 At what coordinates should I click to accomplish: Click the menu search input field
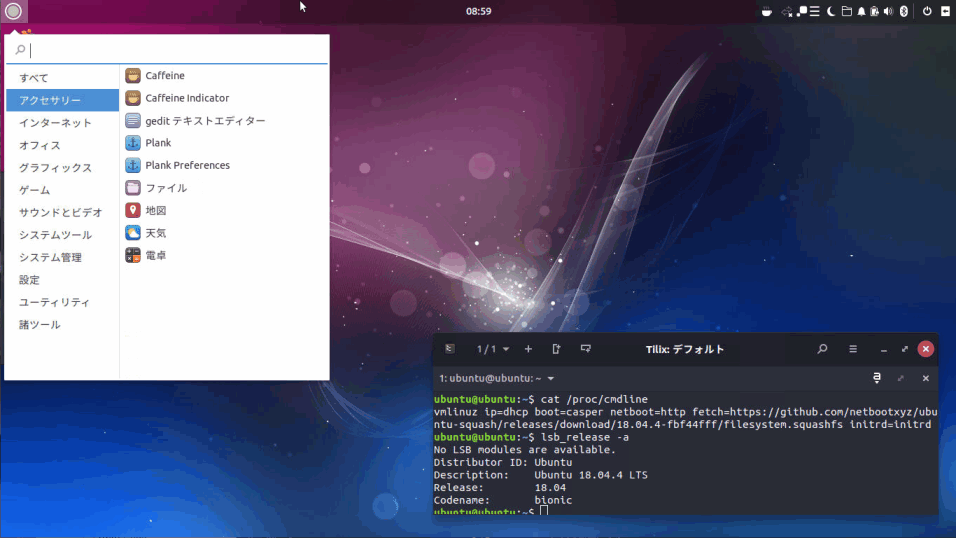(x=166, y=49)
